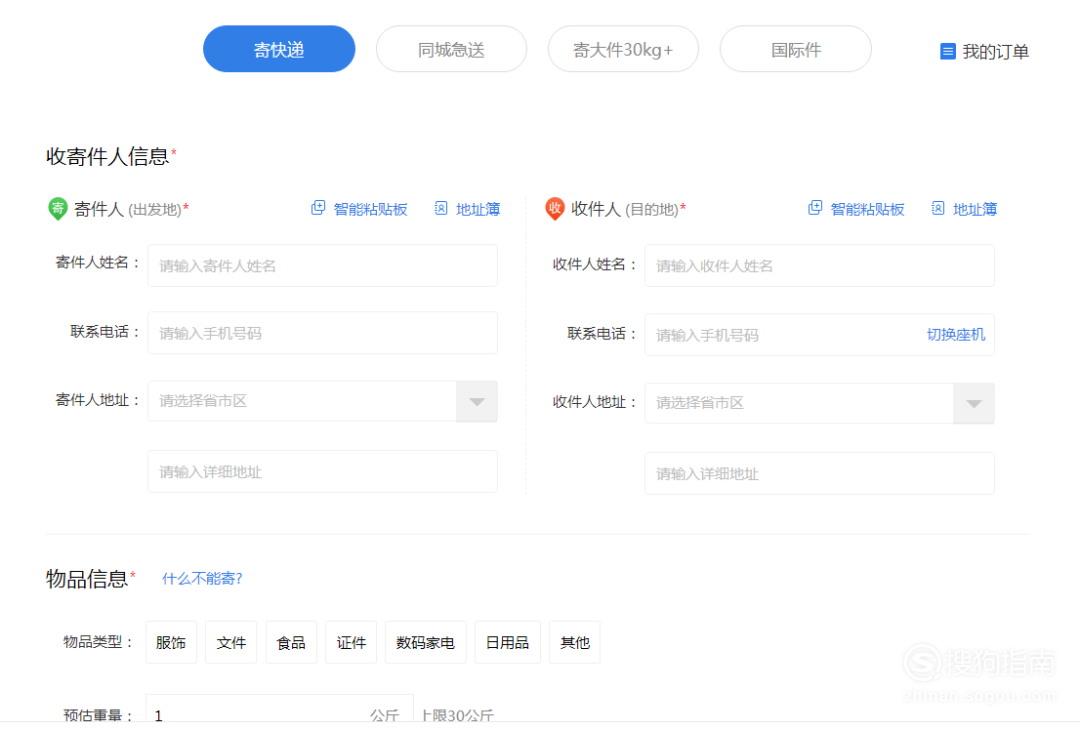Screen dimensions: 1080x730
Task: Focus the recipient 详细地址 input field
Action: (820, 474)
